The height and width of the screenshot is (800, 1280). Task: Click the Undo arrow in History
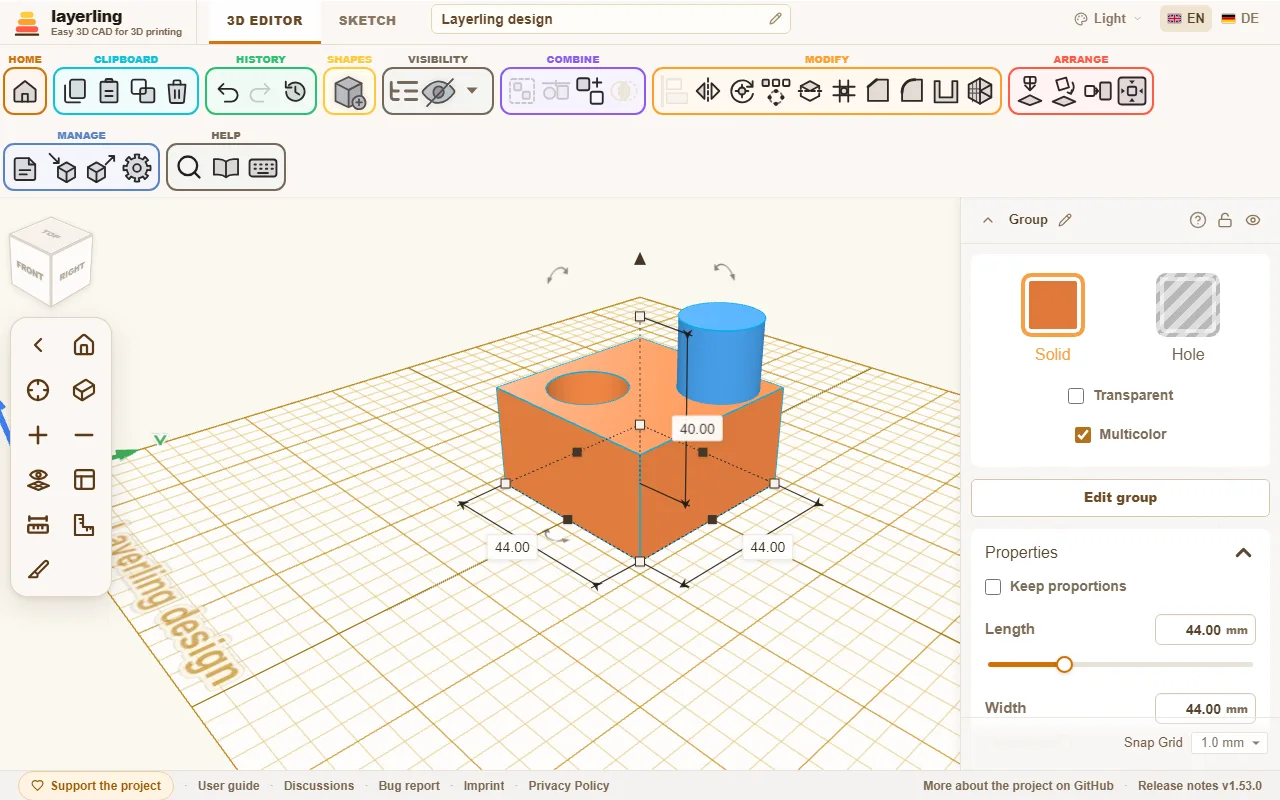228,92
